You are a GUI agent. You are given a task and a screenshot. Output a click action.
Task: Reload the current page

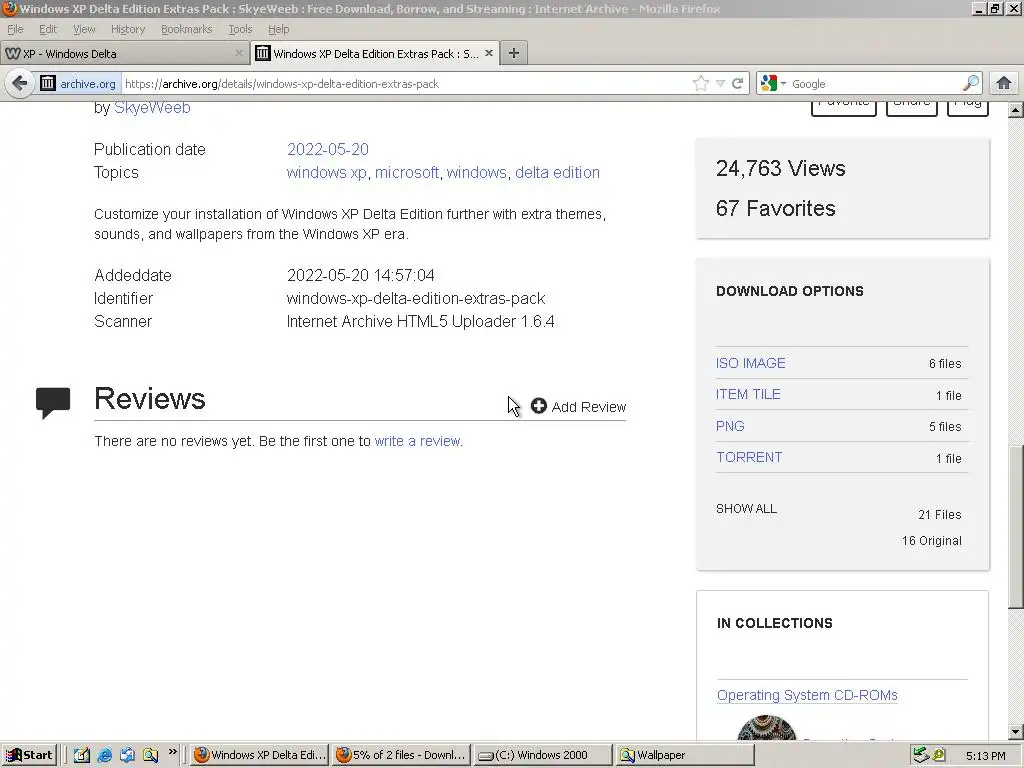point(737,84)
